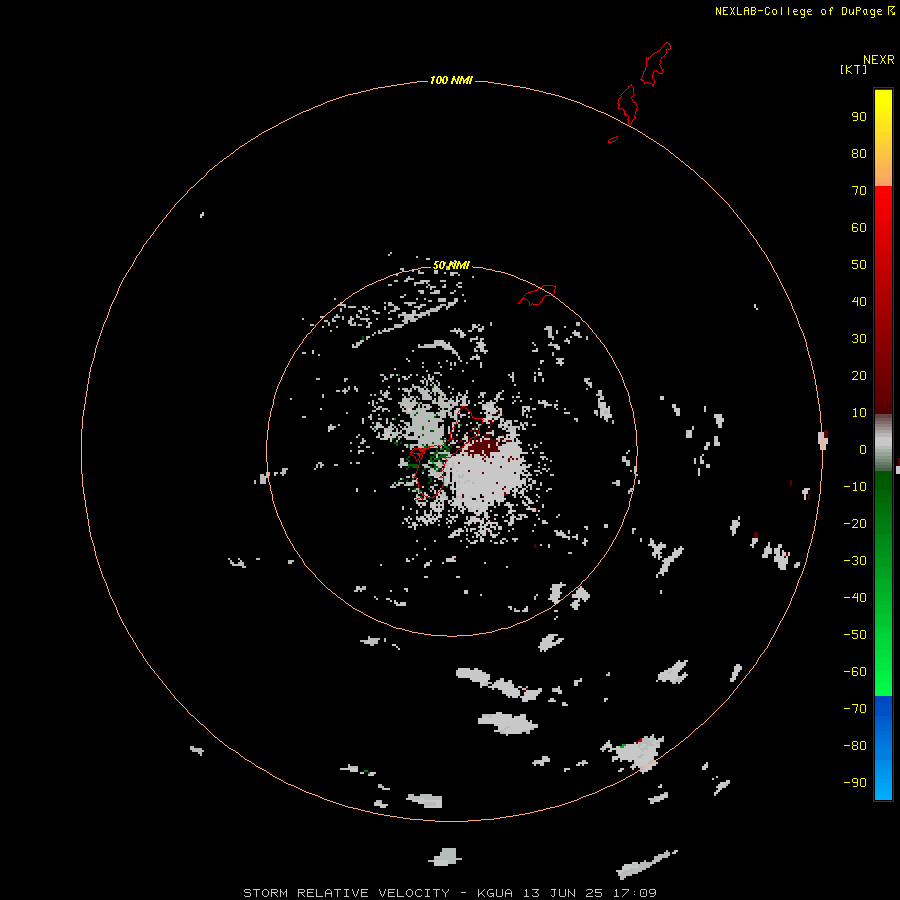The width and height of the screenshot is (900, 900).
Task: Select the 60 knot scale label
Action: pos(859,227)
